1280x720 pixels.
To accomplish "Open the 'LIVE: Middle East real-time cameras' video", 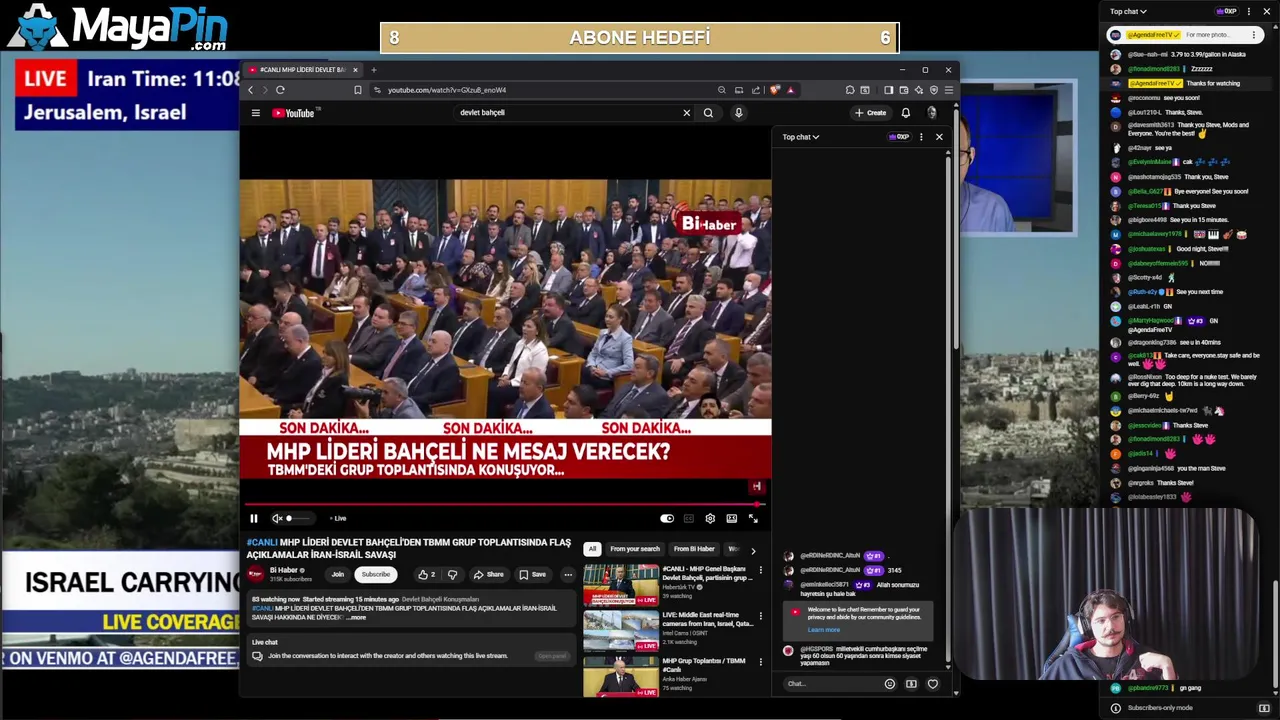I will [621, 630].
